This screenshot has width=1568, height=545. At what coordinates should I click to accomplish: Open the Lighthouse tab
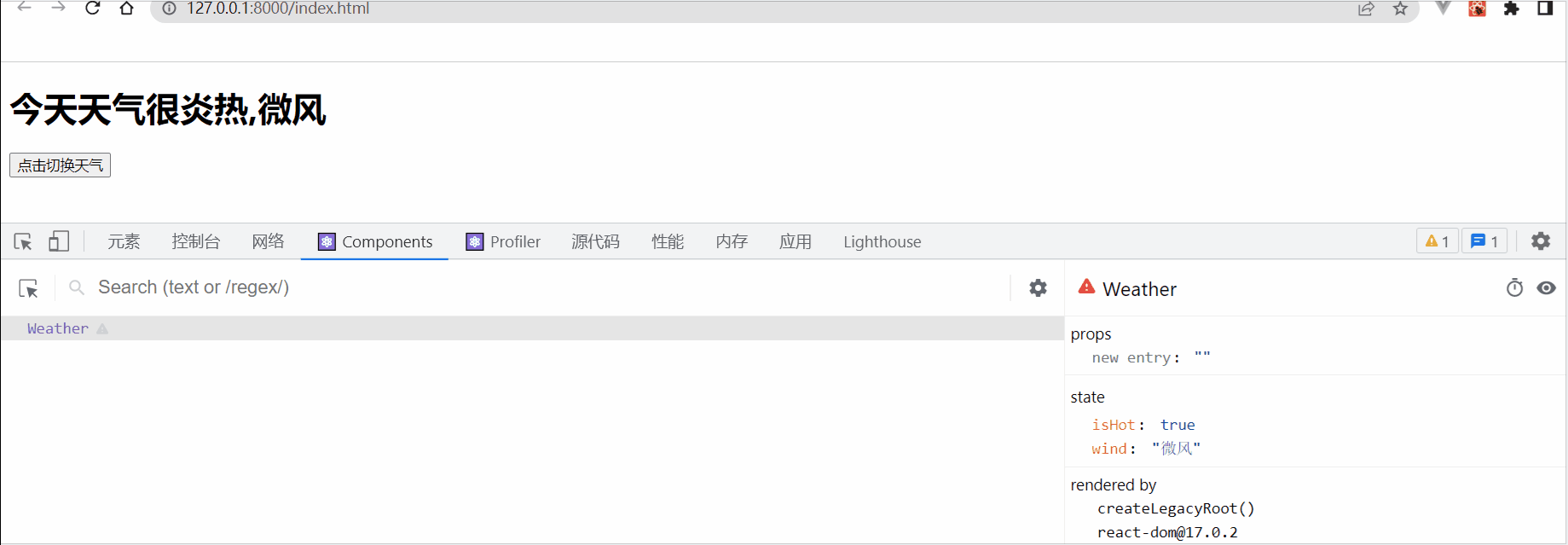tap(882, 242)
